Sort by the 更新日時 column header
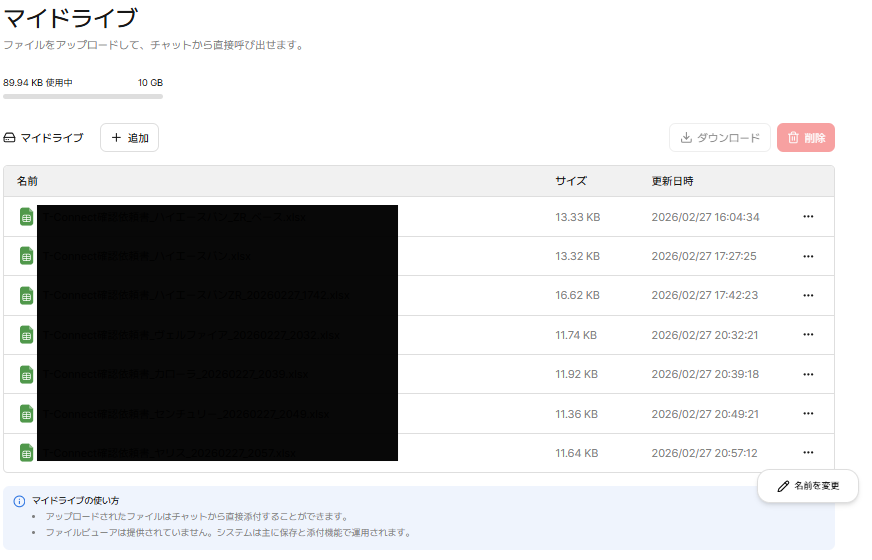872x560 pixels. click(672, 181)
